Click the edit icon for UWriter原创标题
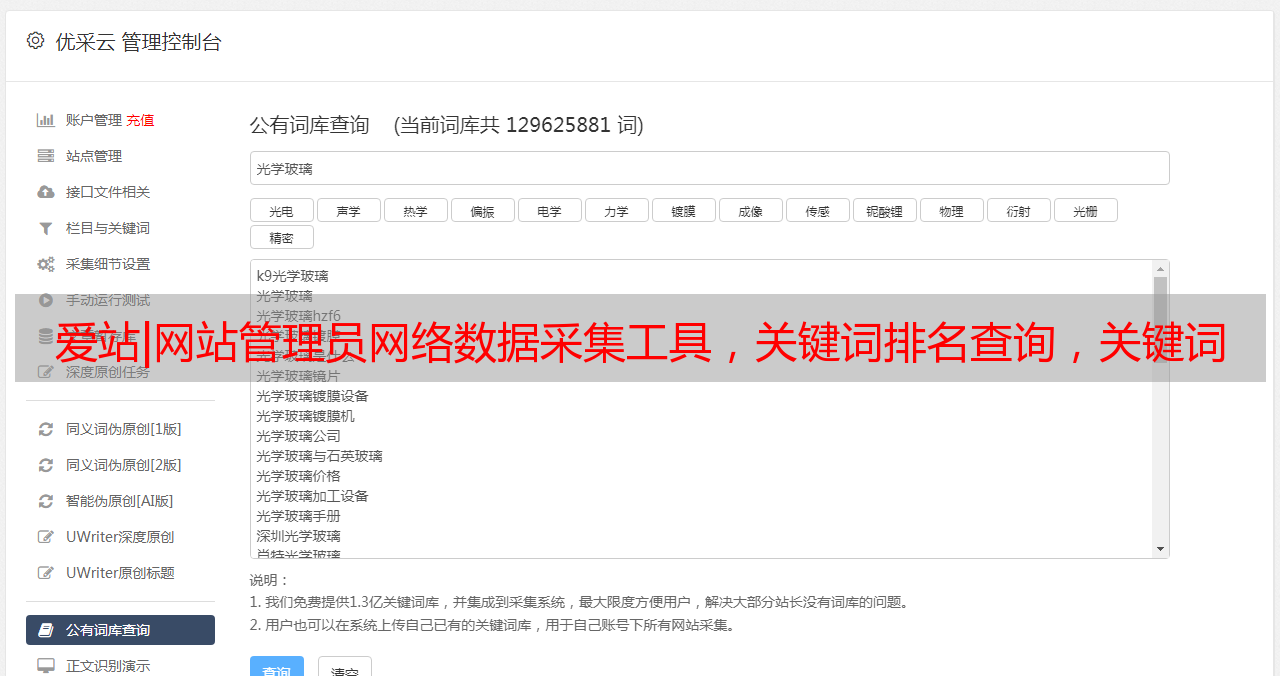This screenshot has height=676, width=1280. click(46, 573)
